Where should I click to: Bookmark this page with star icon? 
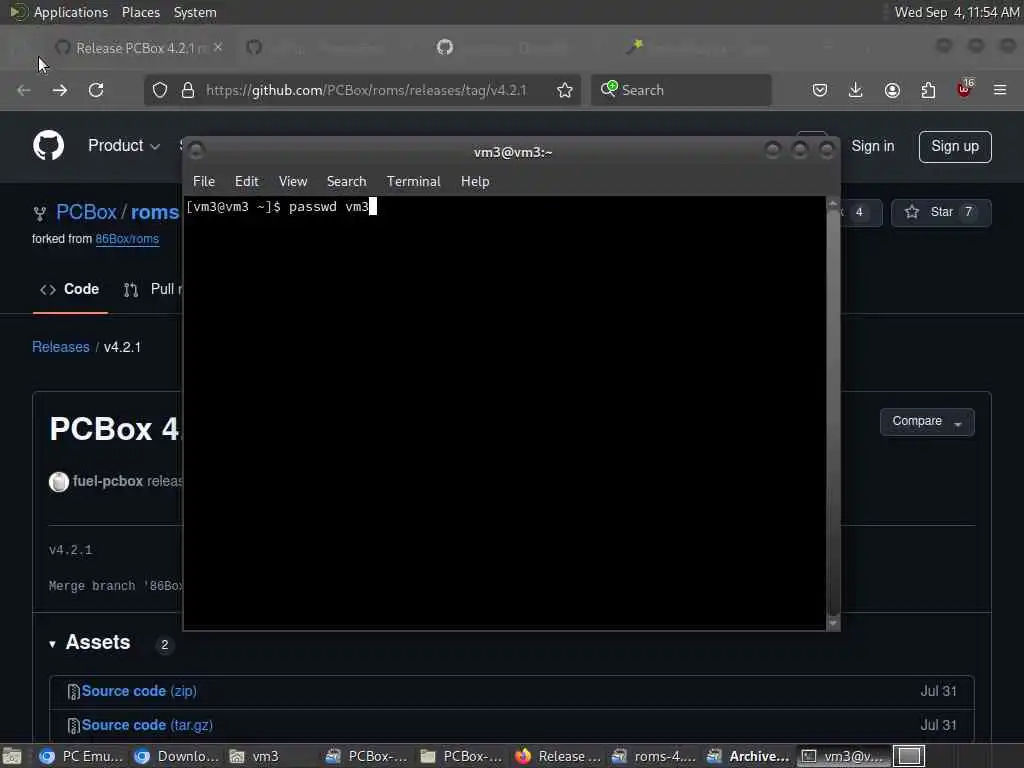(x=565, y=90)
